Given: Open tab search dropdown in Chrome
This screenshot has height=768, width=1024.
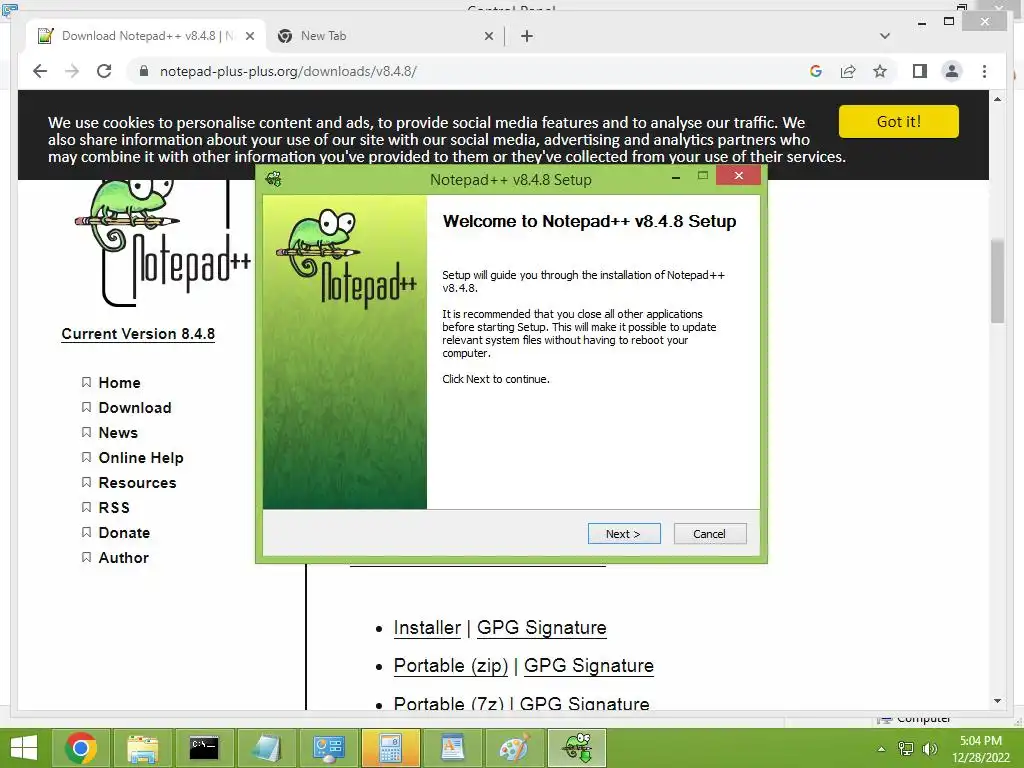Looking at the screenshot, I should (x=885, y=36).
